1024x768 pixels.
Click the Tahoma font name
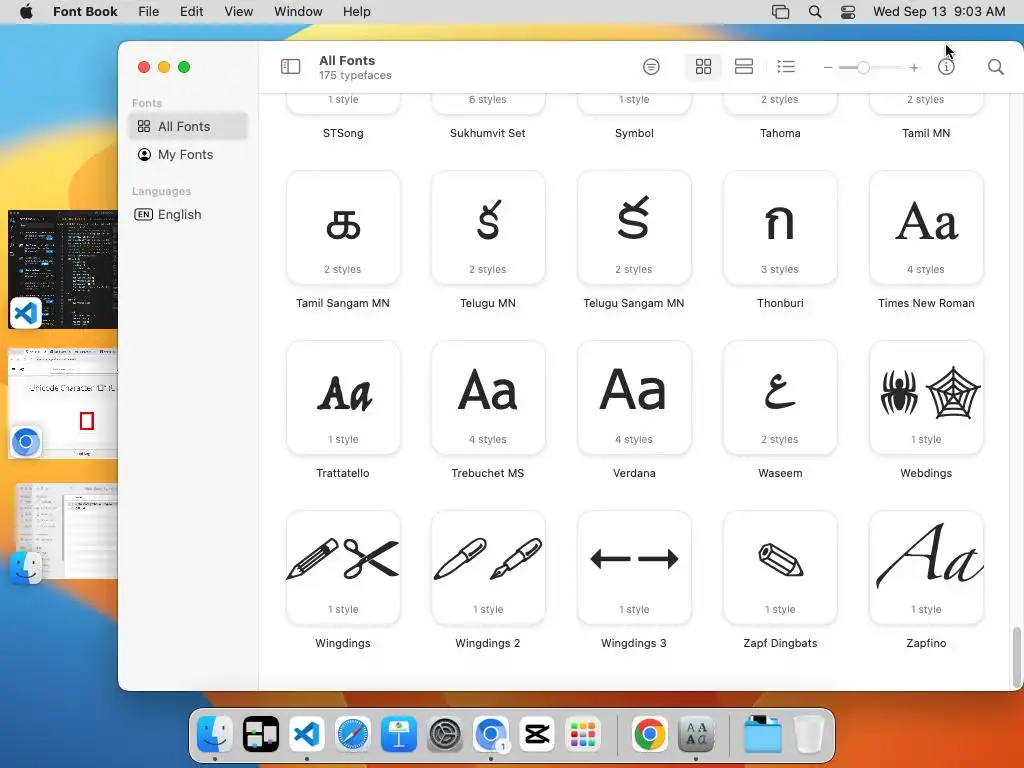[780, 133]
